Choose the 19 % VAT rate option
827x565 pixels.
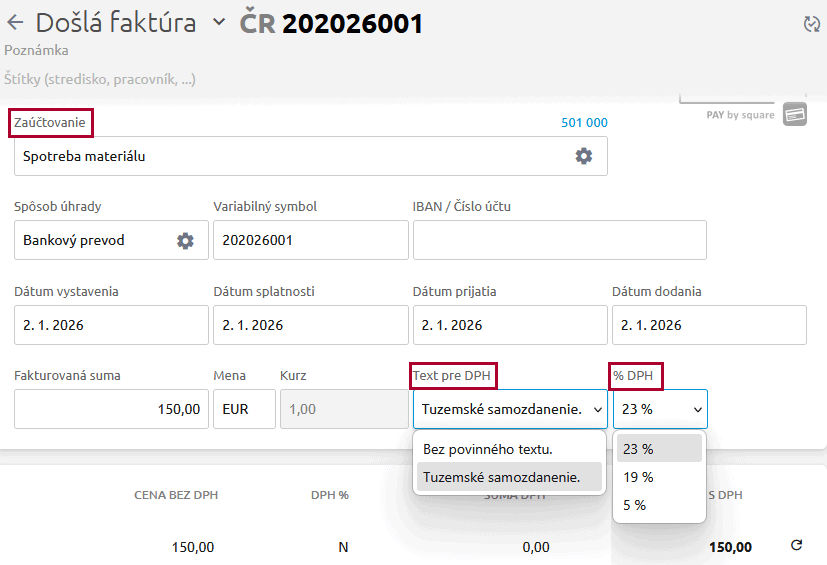(638, 477)
